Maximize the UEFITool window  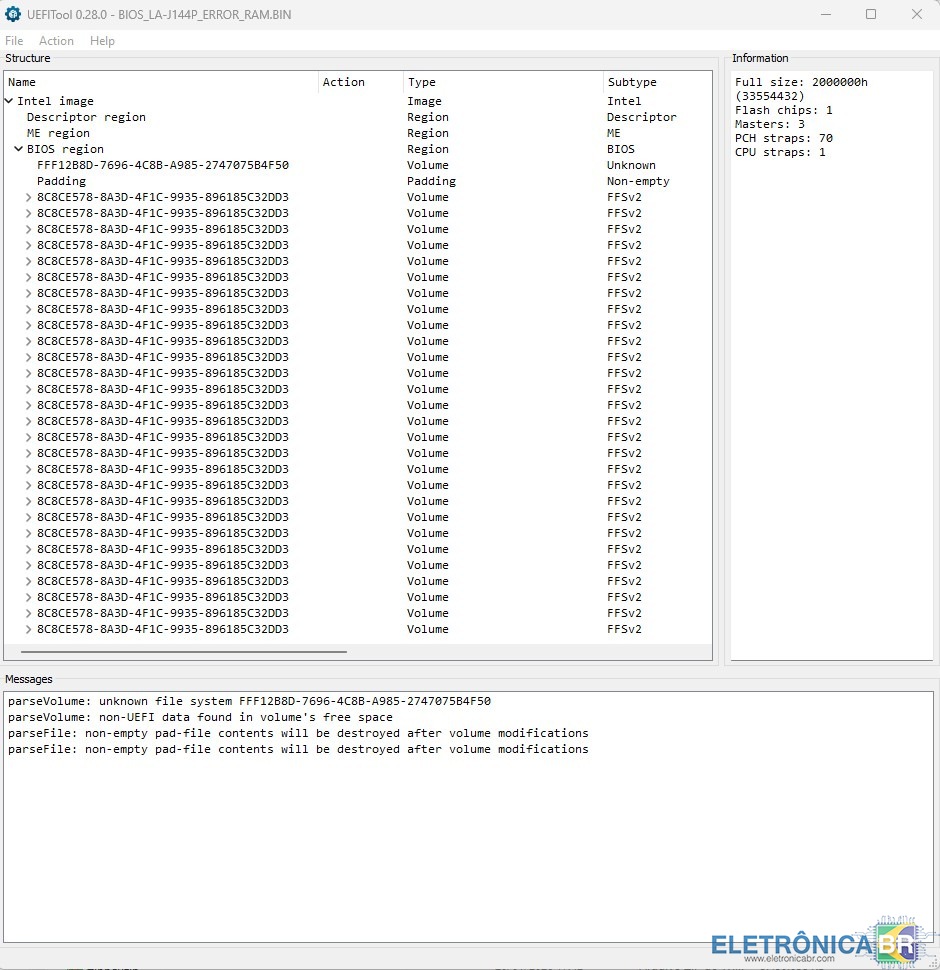[870, 14]
